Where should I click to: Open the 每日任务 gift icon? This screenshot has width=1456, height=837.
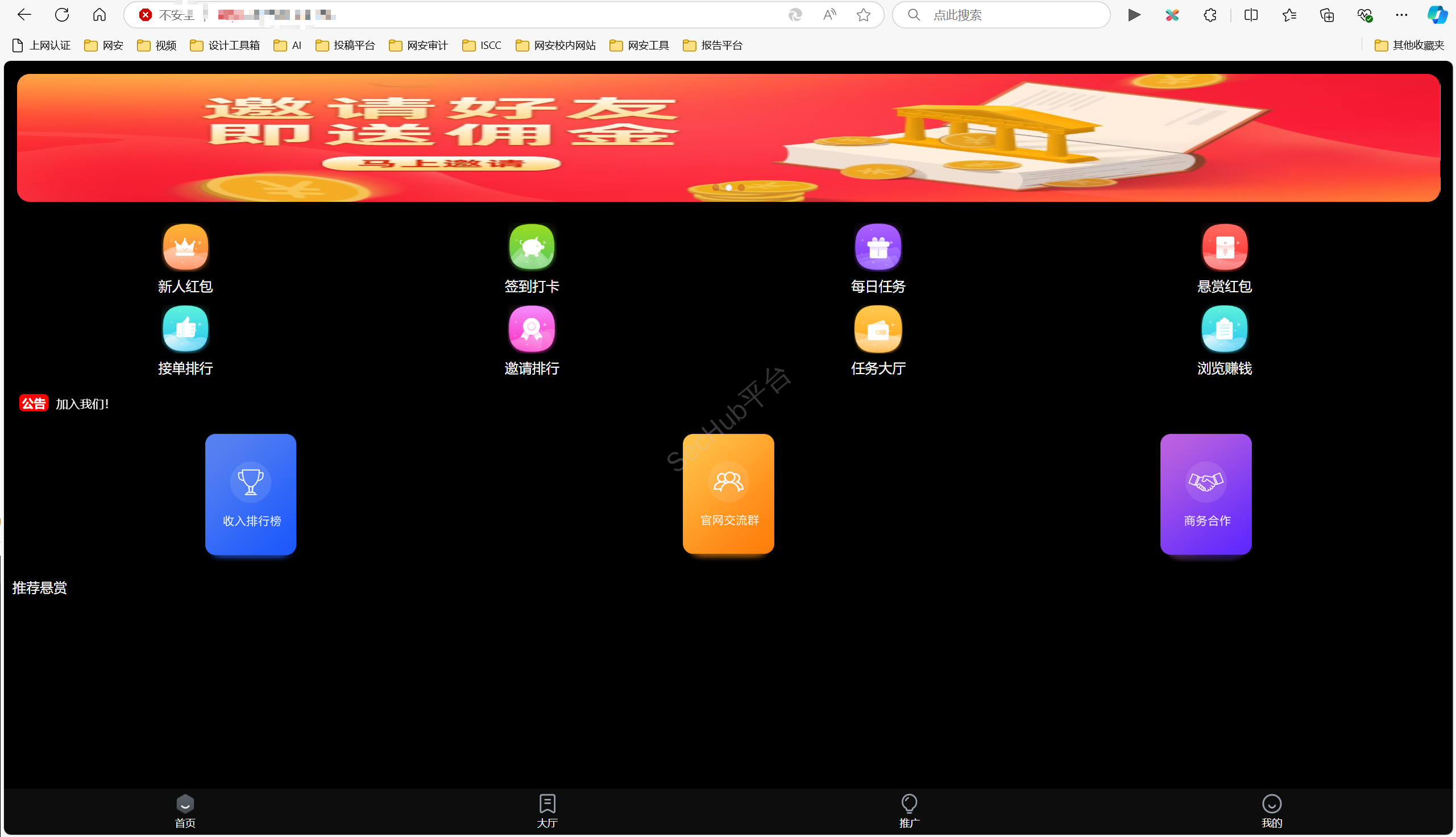877,247
